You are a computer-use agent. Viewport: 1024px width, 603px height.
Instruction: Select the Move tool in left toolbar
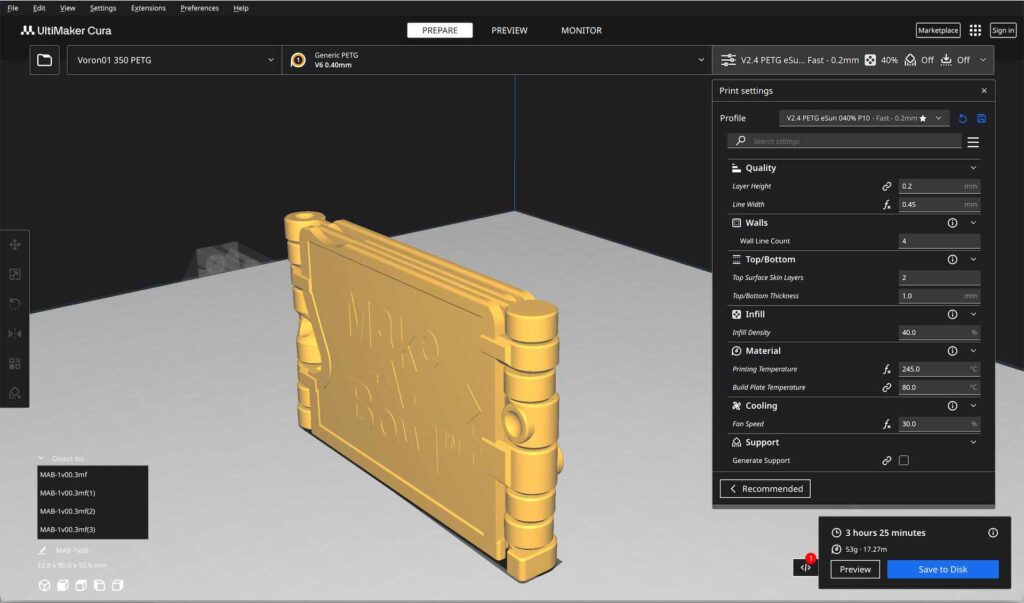[x=14, y=244]
